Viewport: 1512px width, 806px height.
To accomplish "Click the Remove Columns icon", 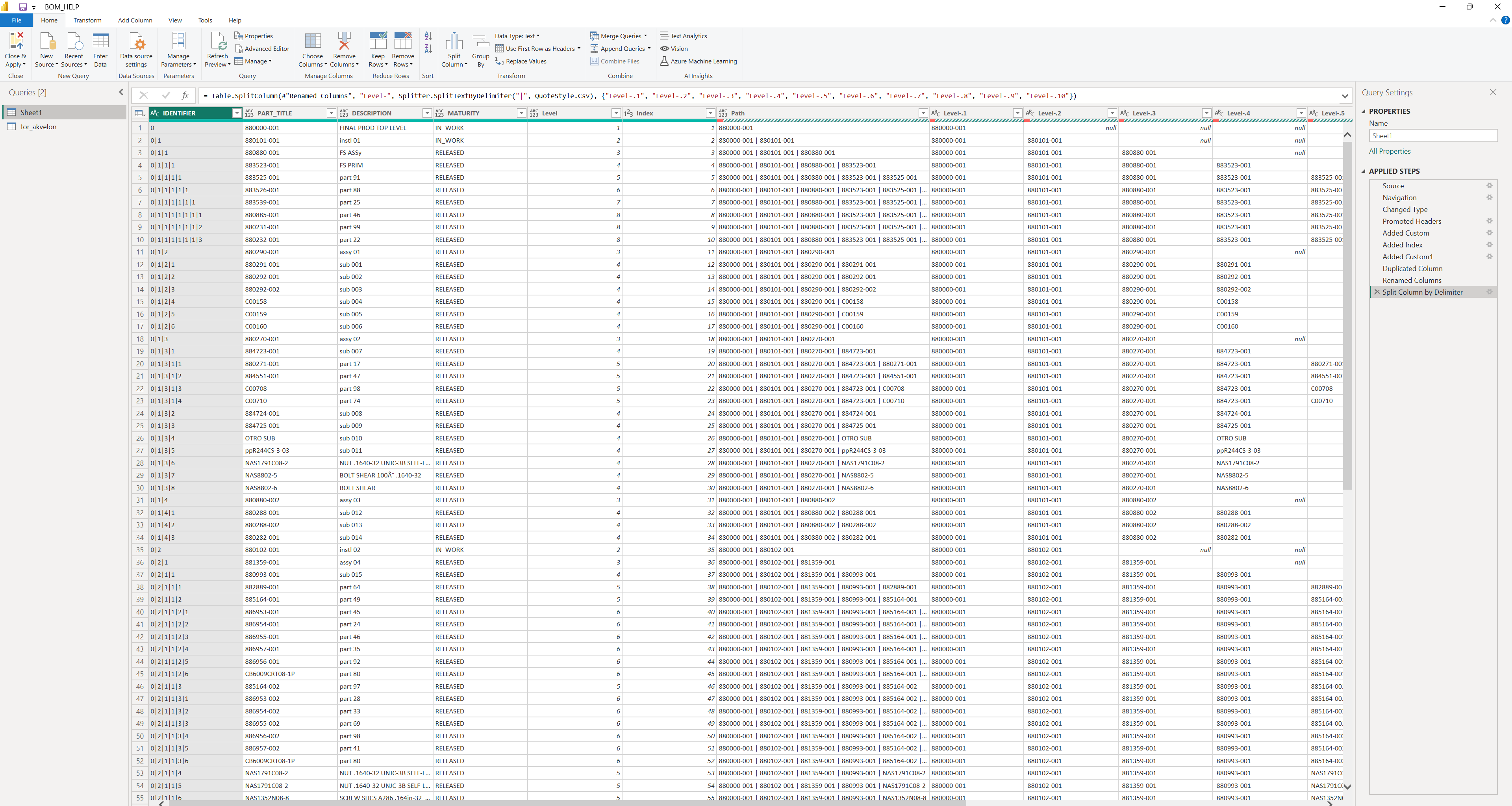I will (344, 41).
